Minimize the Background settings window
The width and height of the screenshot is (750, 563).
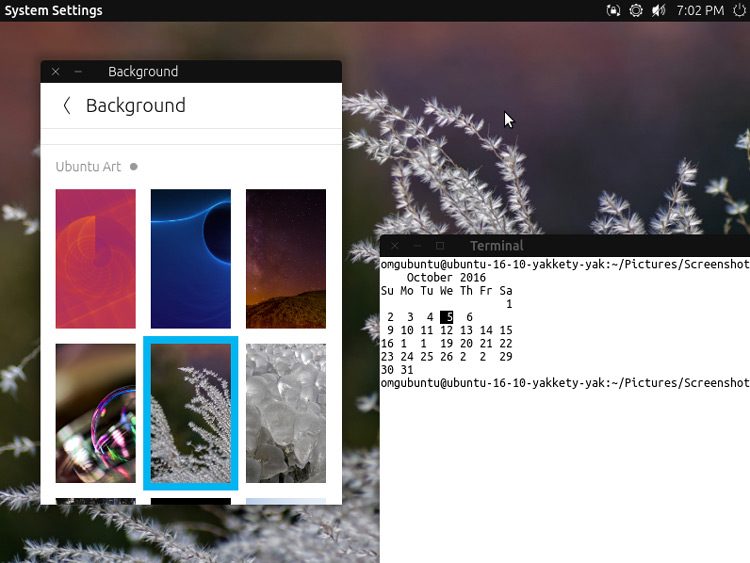[78, 72]
